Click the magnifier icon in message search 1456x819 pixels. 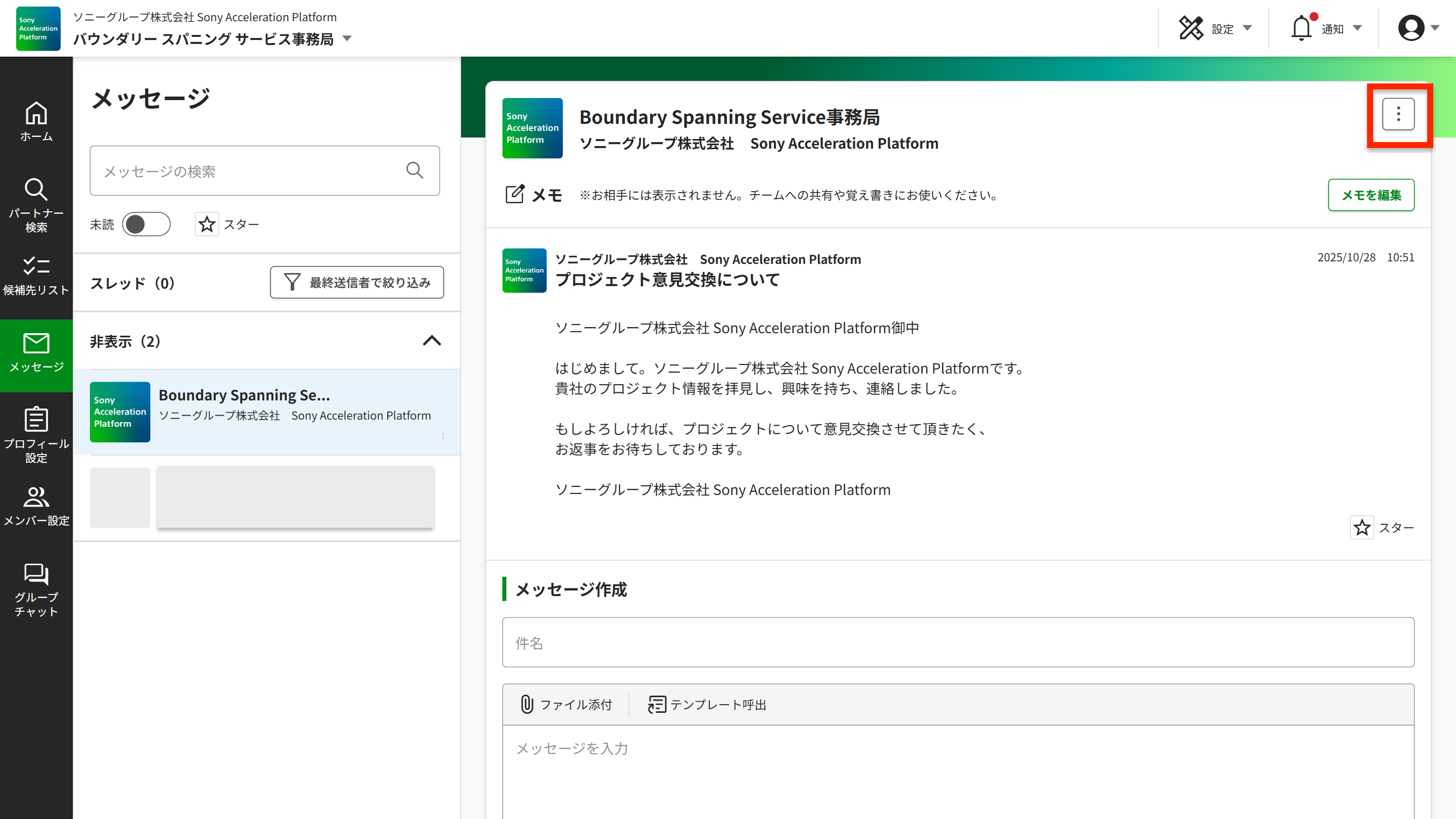[415, 171]
